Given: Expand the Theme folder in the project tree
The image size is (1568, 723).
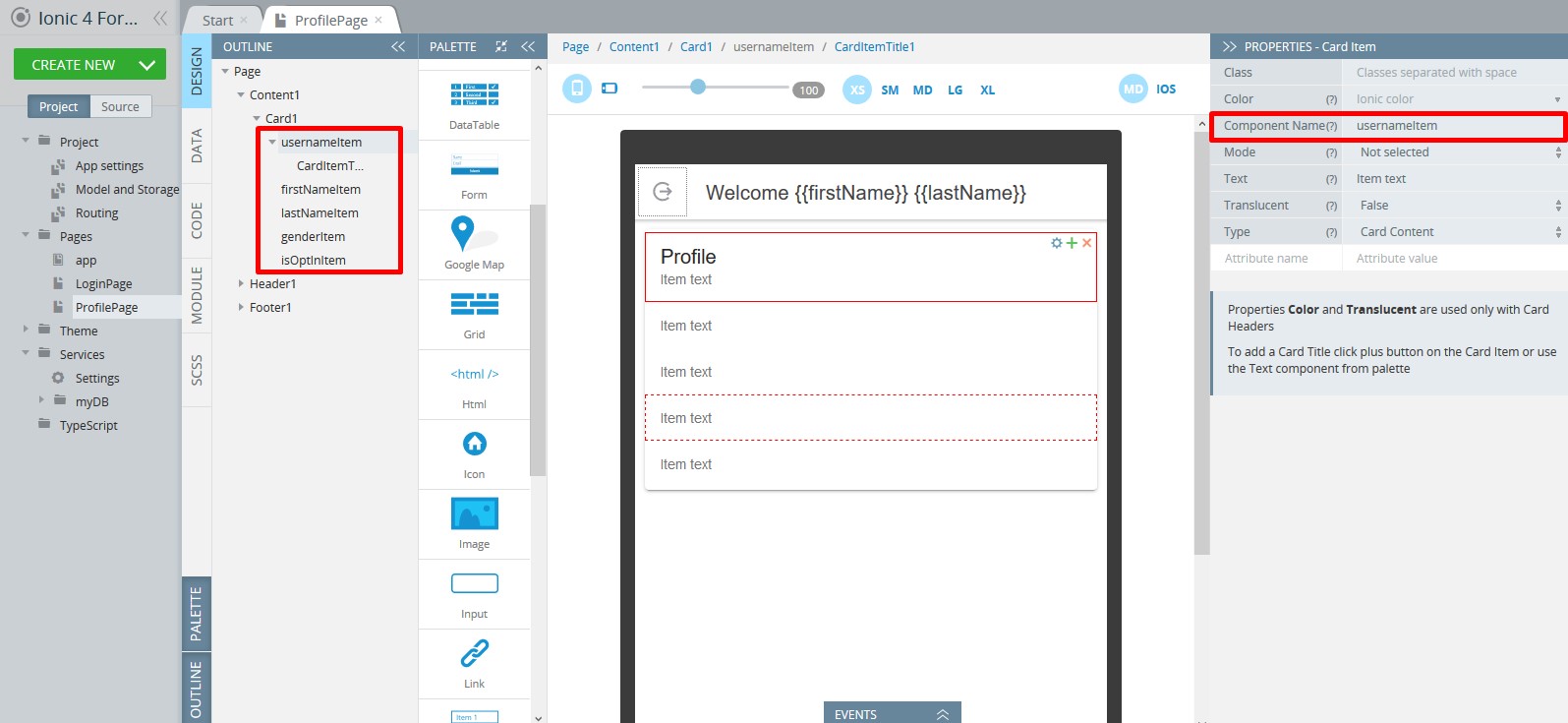Looking at the screenshot, I should (26, 330).
